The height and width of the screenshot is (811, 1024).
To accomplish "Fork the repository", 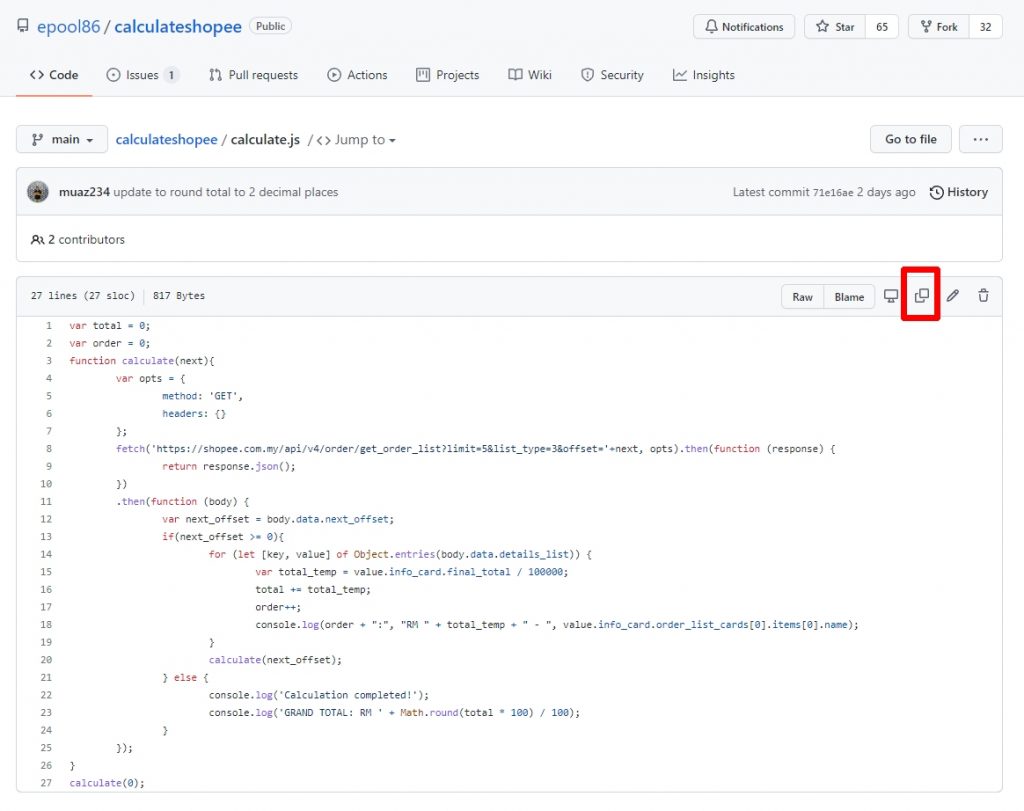I will [x=938, y=27].
